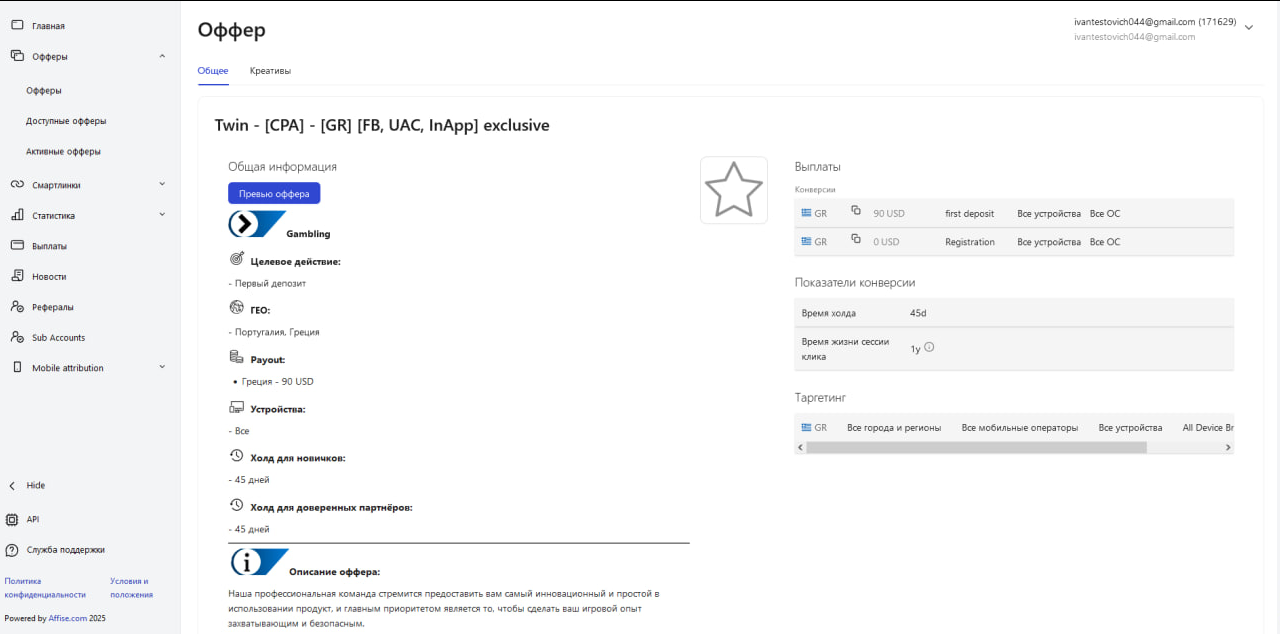Open Доступные офферы in sidebar
Screen dimensions: 1280x634
(x=66, y=121)
